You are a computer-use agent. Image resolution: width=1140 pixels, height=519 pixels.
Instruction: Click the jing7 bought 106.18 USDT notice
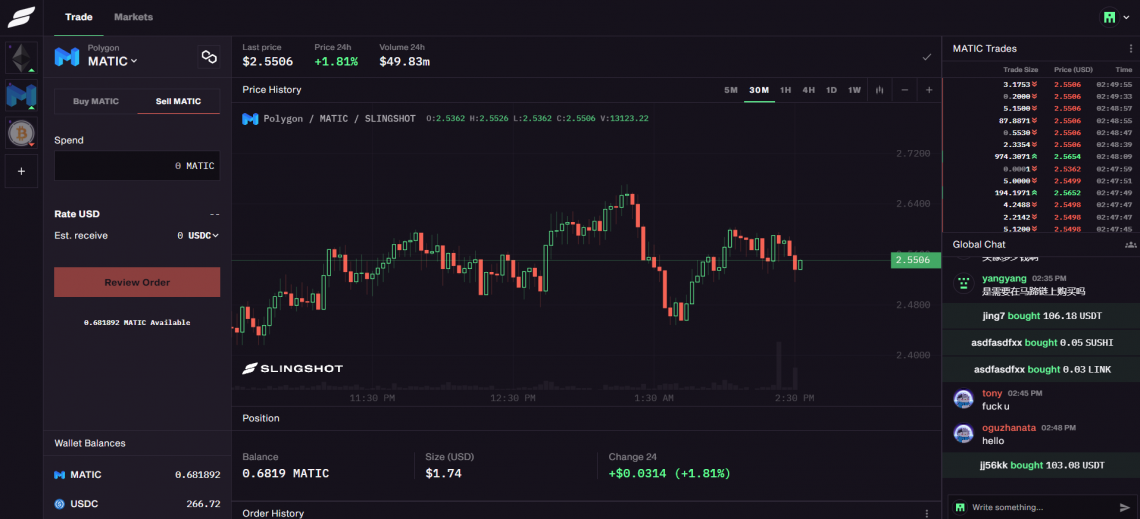coord(1041,315)
